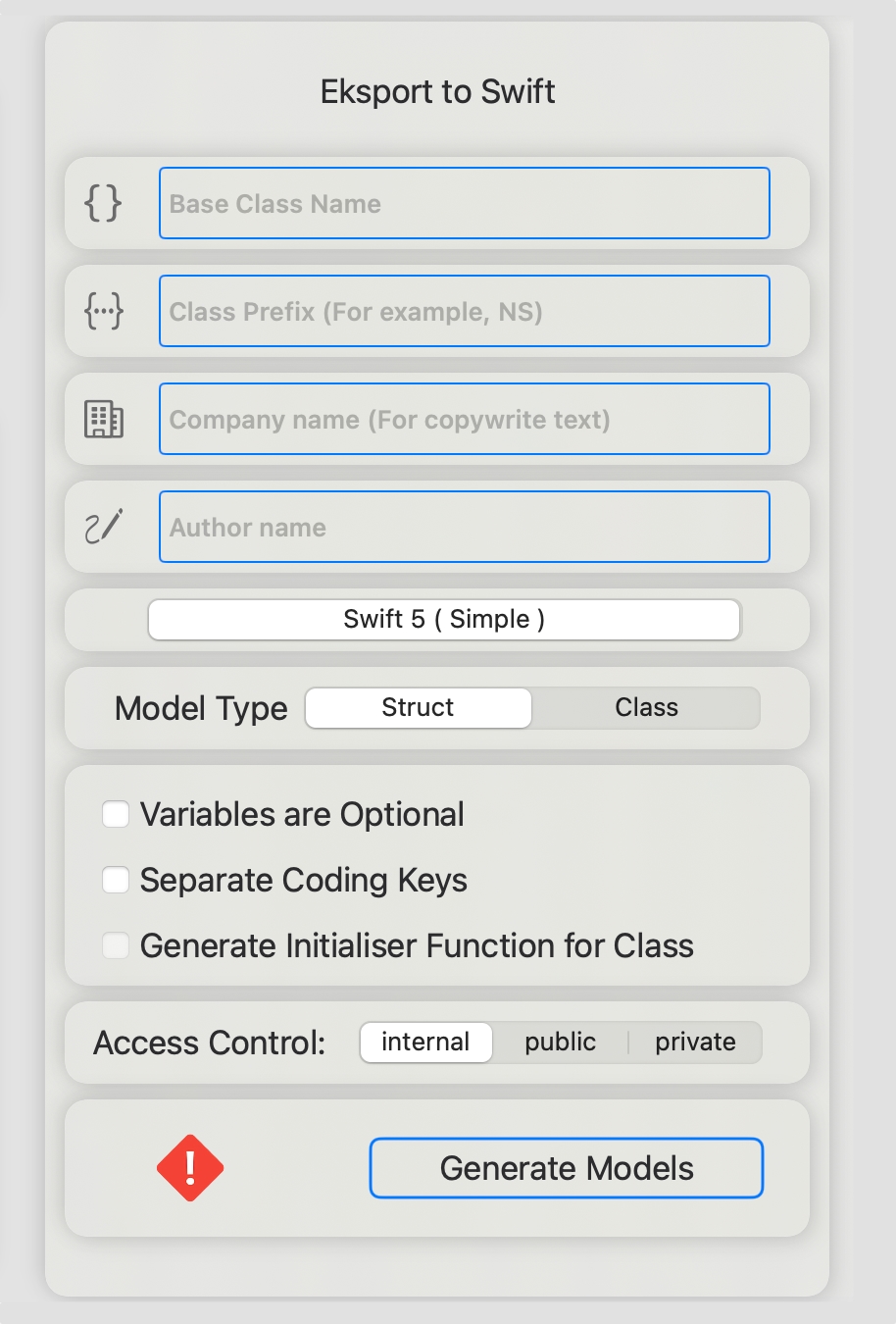
Task: Enable the Variables are Optional checkbox
Action: (x=116, y=814)
